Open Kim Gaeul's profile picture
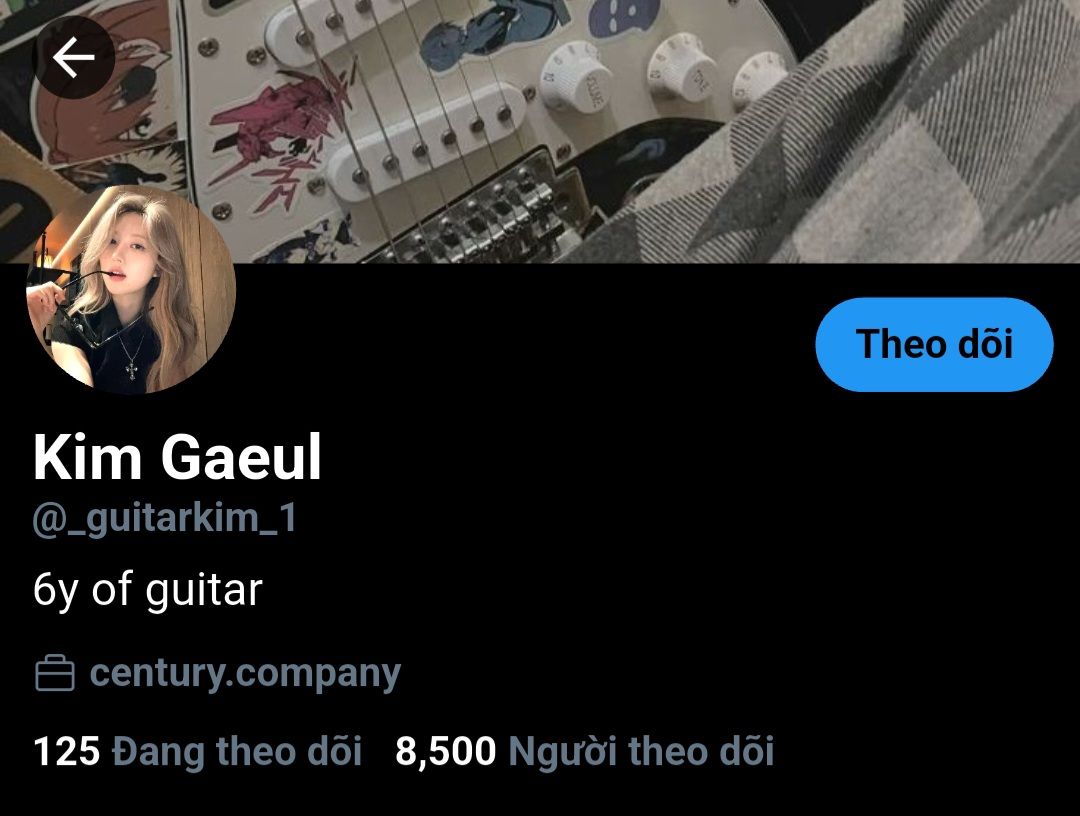Image resolution: width=1080 pixels, height=816 pixels. [x=131, y=289]
